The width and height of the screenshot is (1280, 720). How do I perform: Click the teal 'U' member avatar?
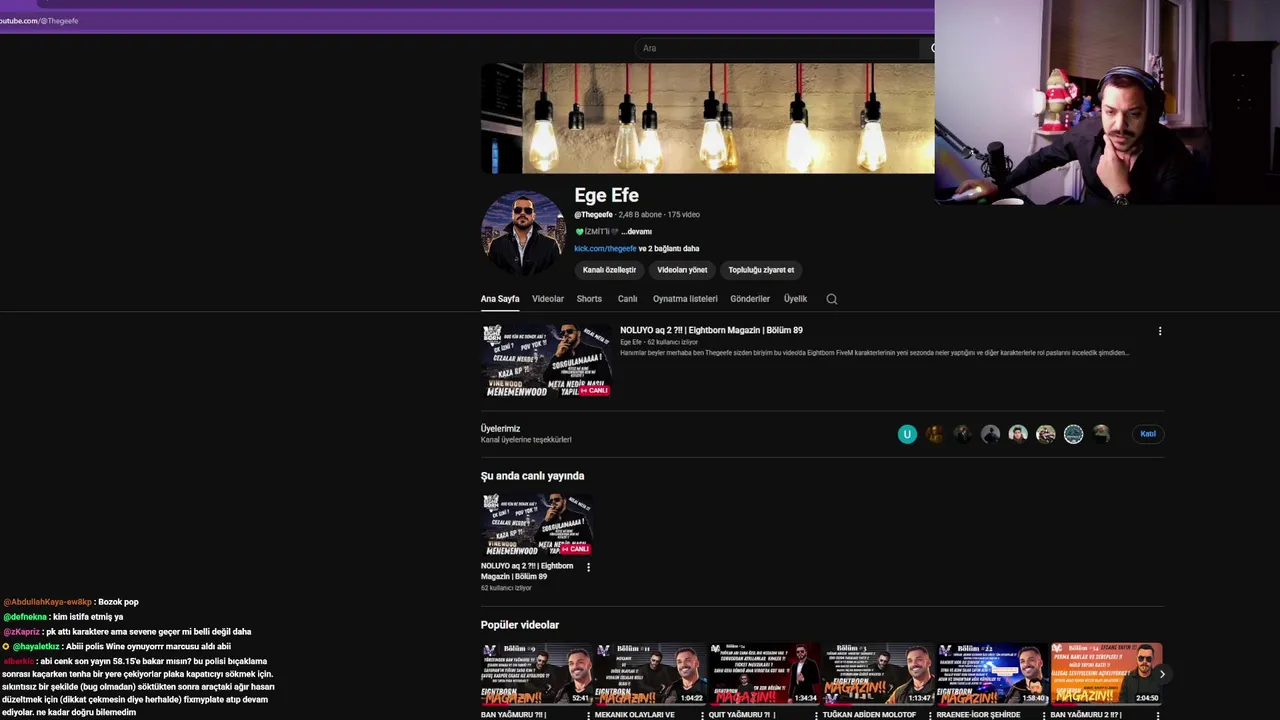tap(907, 434)
